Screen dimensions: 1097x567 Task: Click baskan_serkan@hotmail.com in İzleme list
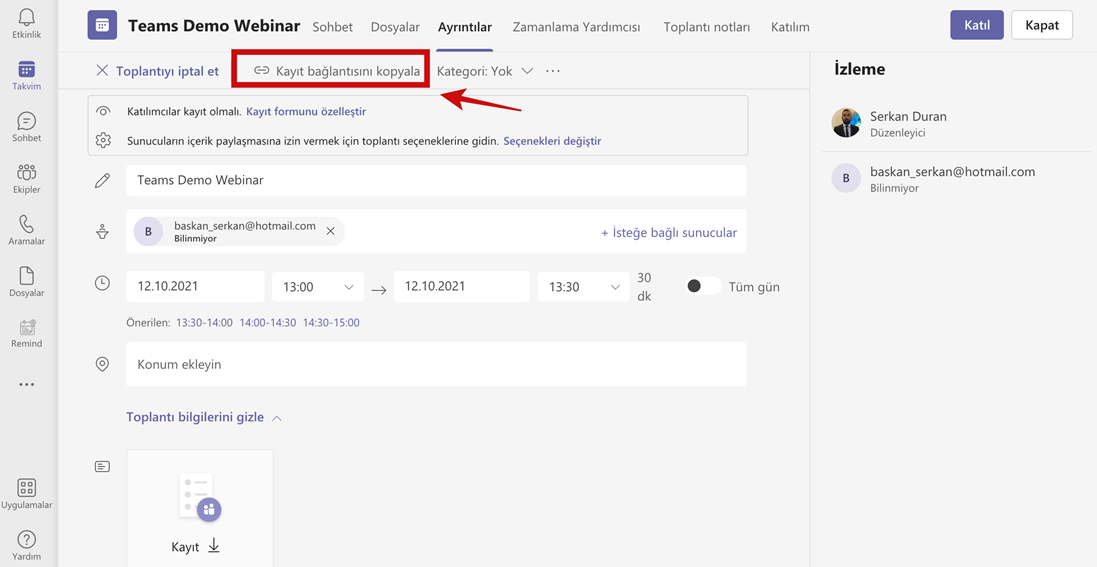click(x=952, y=172)
